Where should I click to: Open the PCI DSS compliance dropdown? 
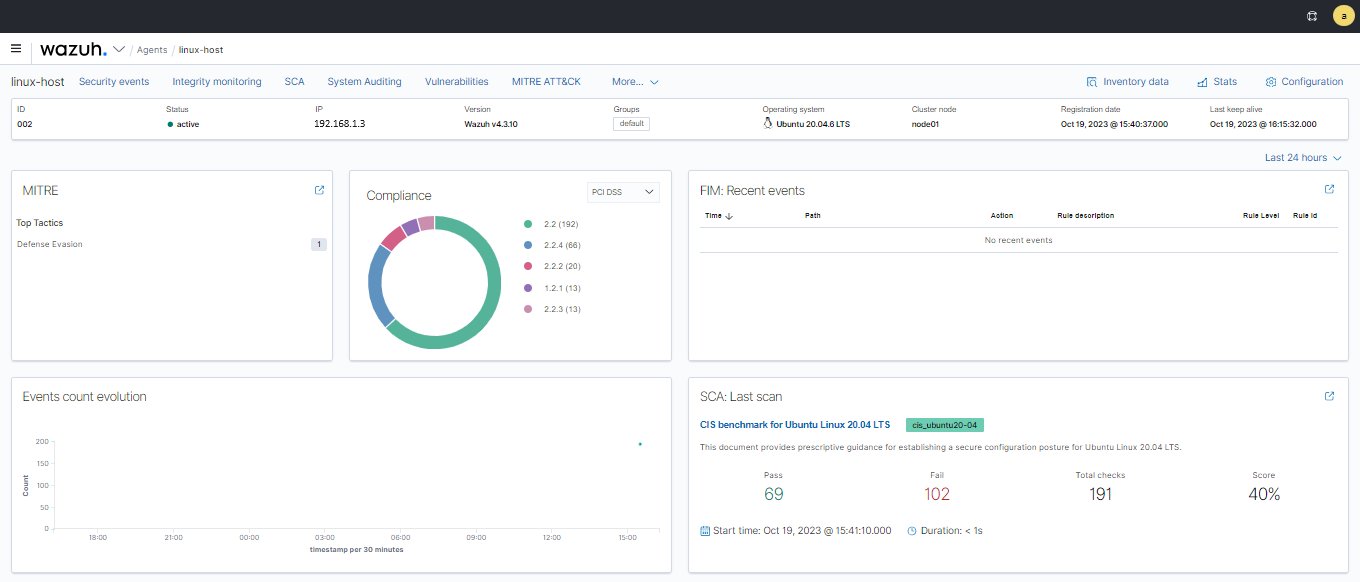pyautogui.click(x=623, y=191)
